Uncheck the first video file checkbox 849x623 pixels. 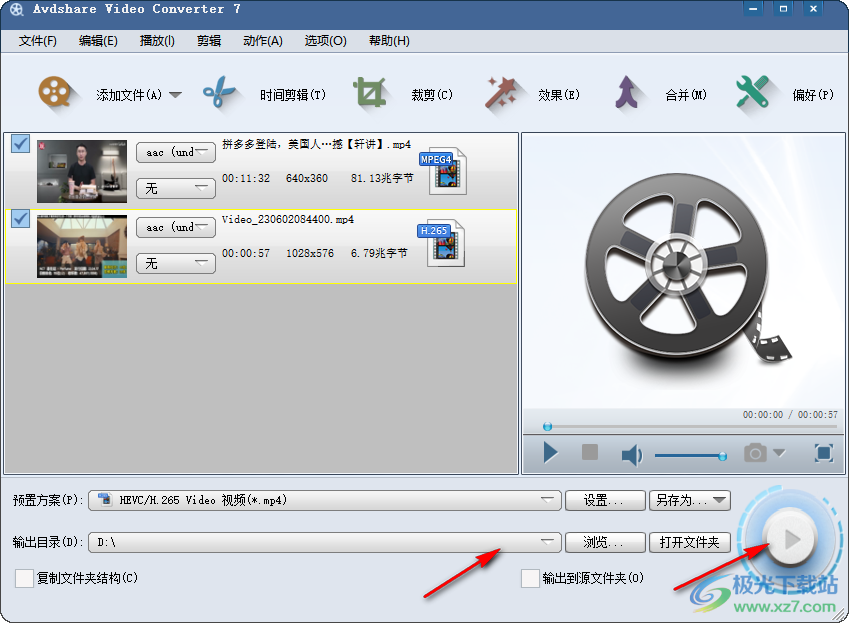pos(21,143)
